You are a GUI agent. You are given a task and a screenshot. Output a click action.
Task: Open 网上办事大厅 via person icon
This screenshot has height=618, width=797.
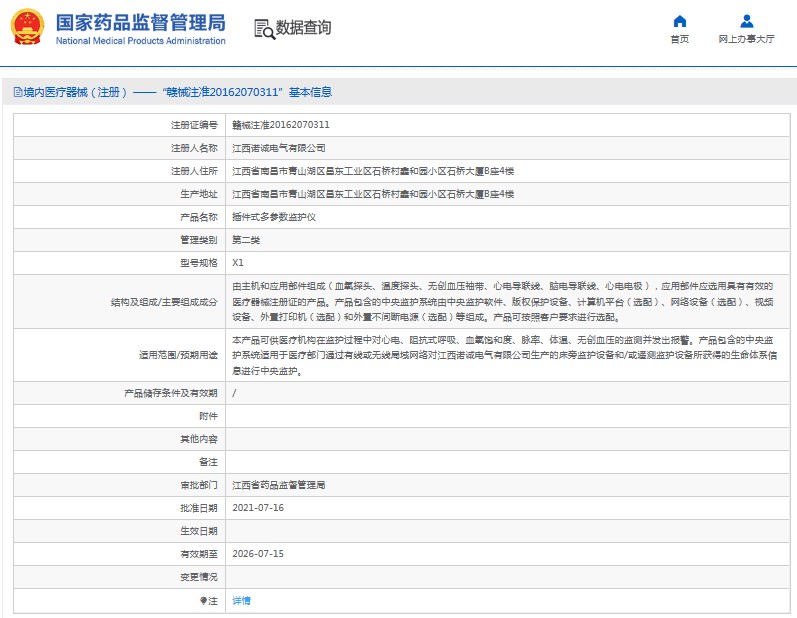[746, 21]
